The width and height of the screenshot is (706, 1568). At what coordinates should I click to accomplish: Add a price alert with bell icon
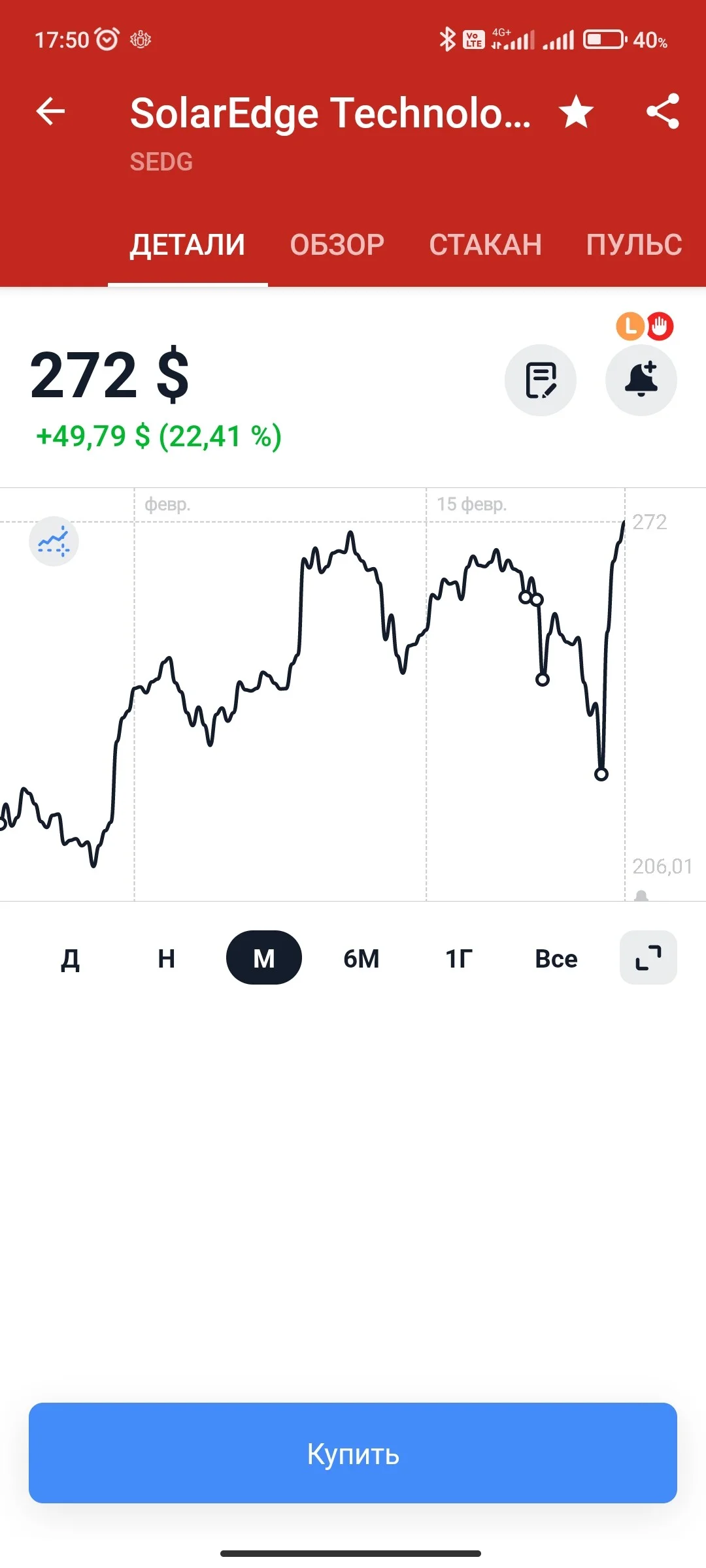[641, 380]
